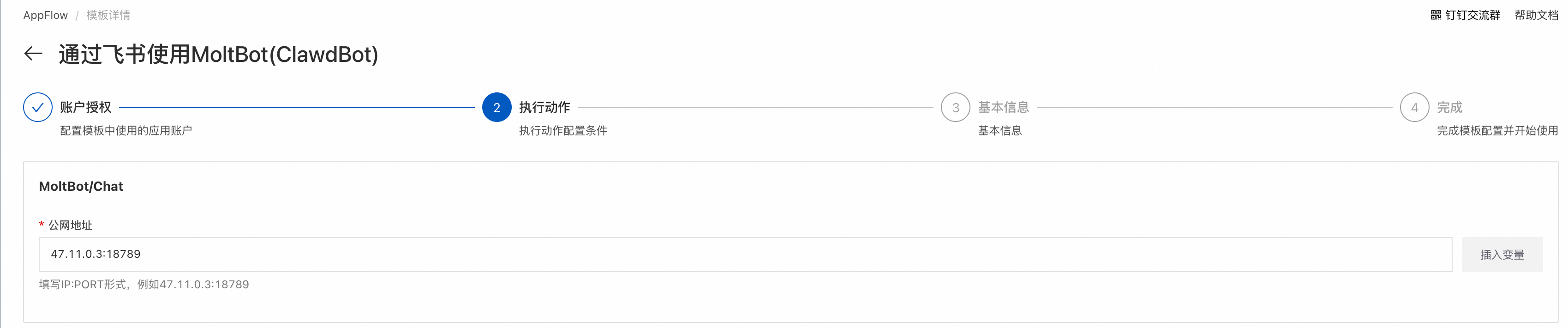Open the 钉钉交流群 text link
Screen dimensions: 1568x328
coord(1472,15)
